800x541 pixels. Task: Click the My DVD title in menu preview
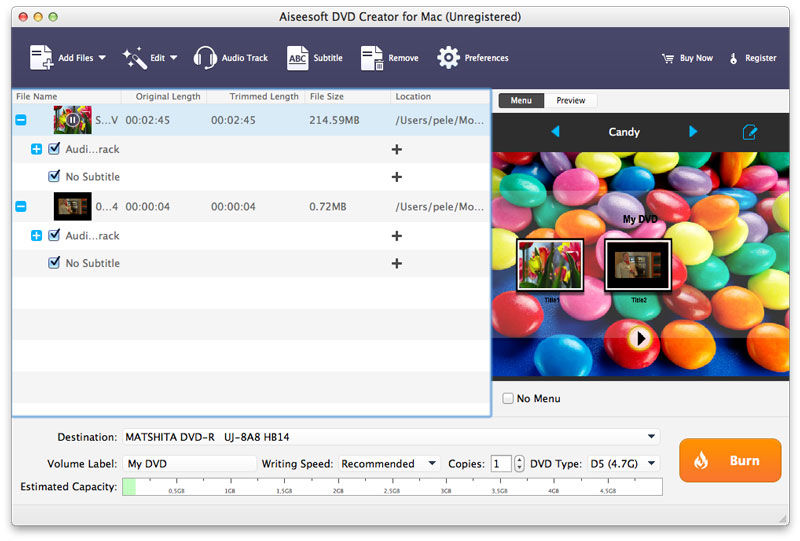tap(640, 219)
